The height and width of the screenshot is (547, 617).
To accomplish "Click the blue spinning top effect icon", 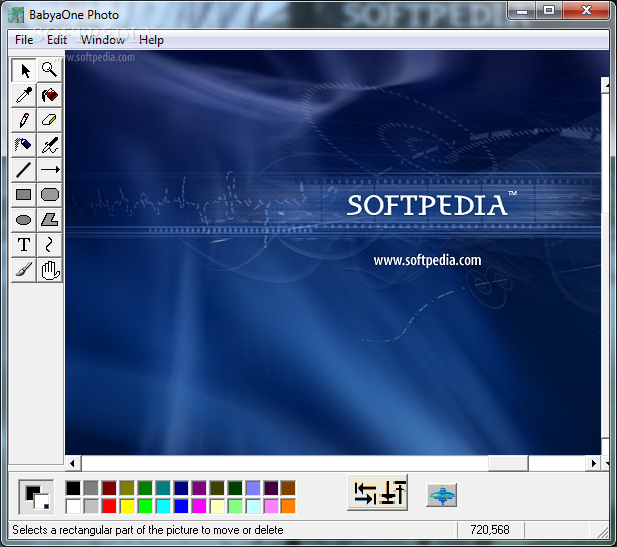I will click(x=442, y=495).
